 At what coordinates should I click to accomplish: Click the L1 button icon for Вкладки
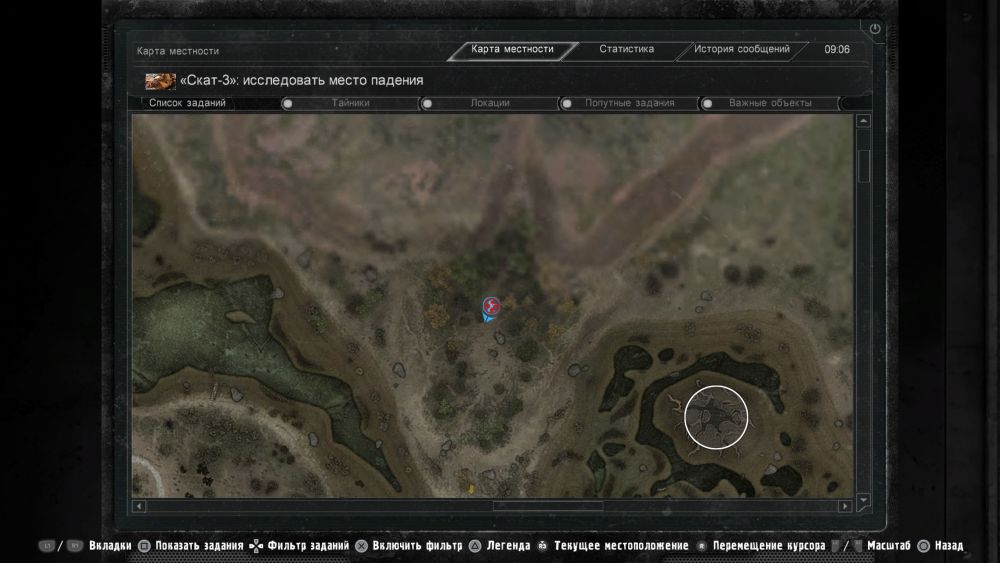point(47,546)
